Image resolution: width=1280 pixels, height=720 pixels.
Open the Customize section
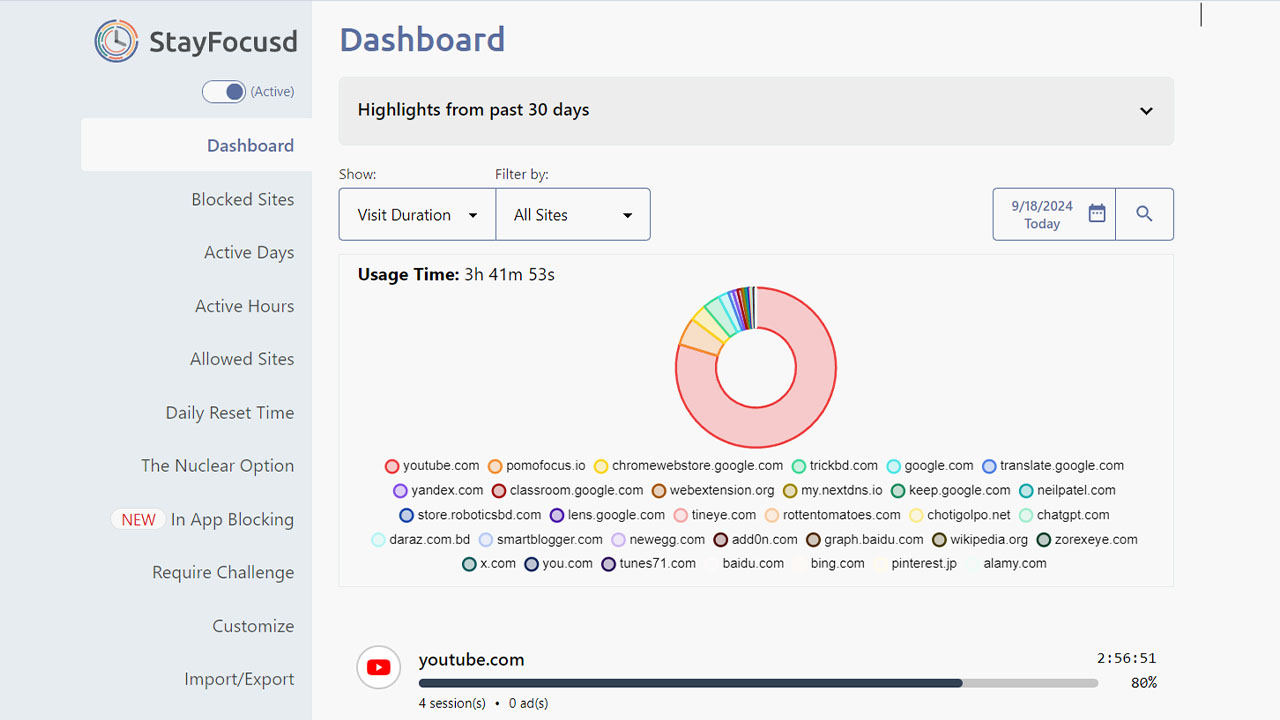point(253,625)
